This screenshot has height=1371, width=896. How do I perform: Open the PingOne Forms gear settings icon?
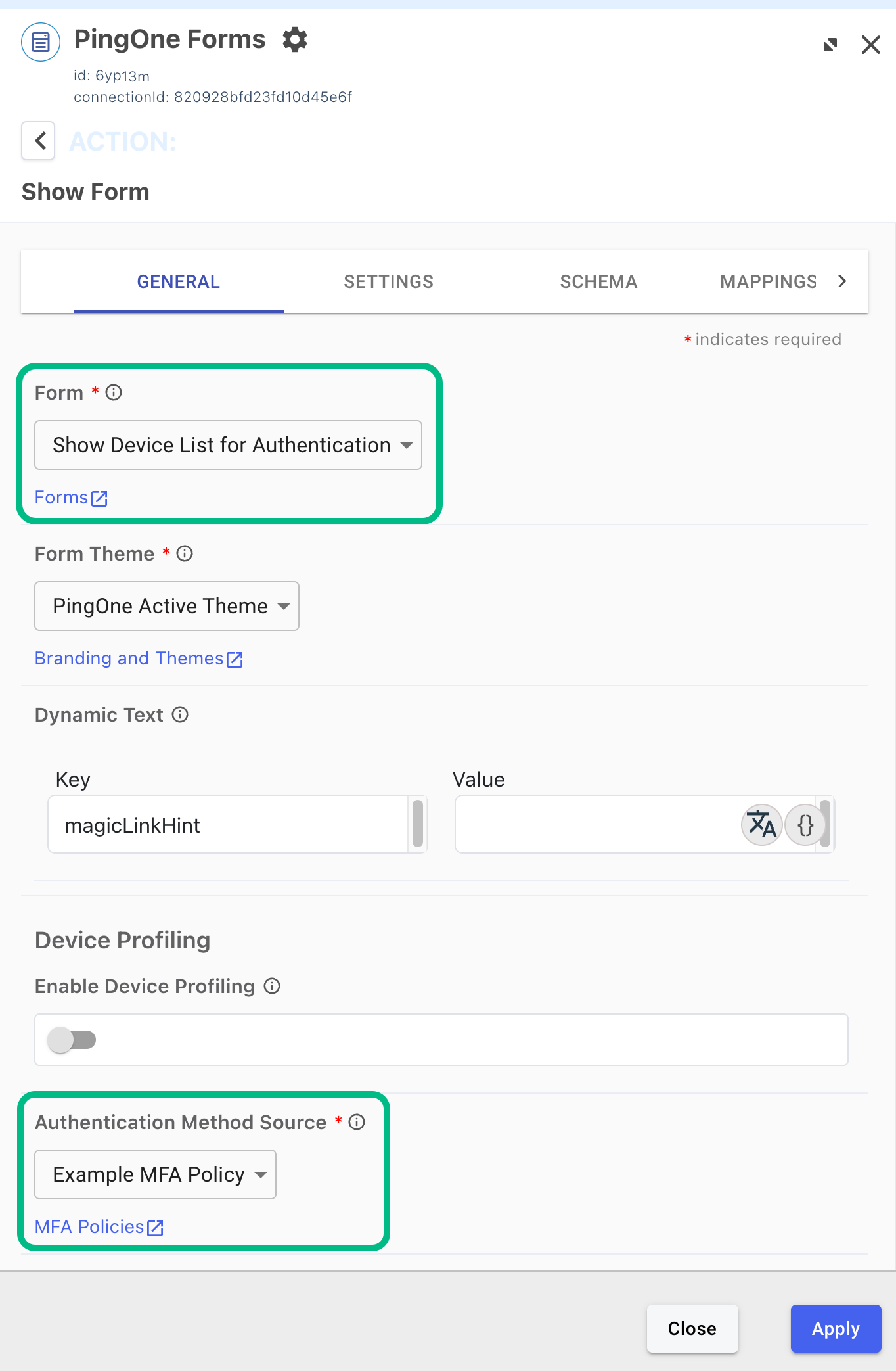click(295, 39)
